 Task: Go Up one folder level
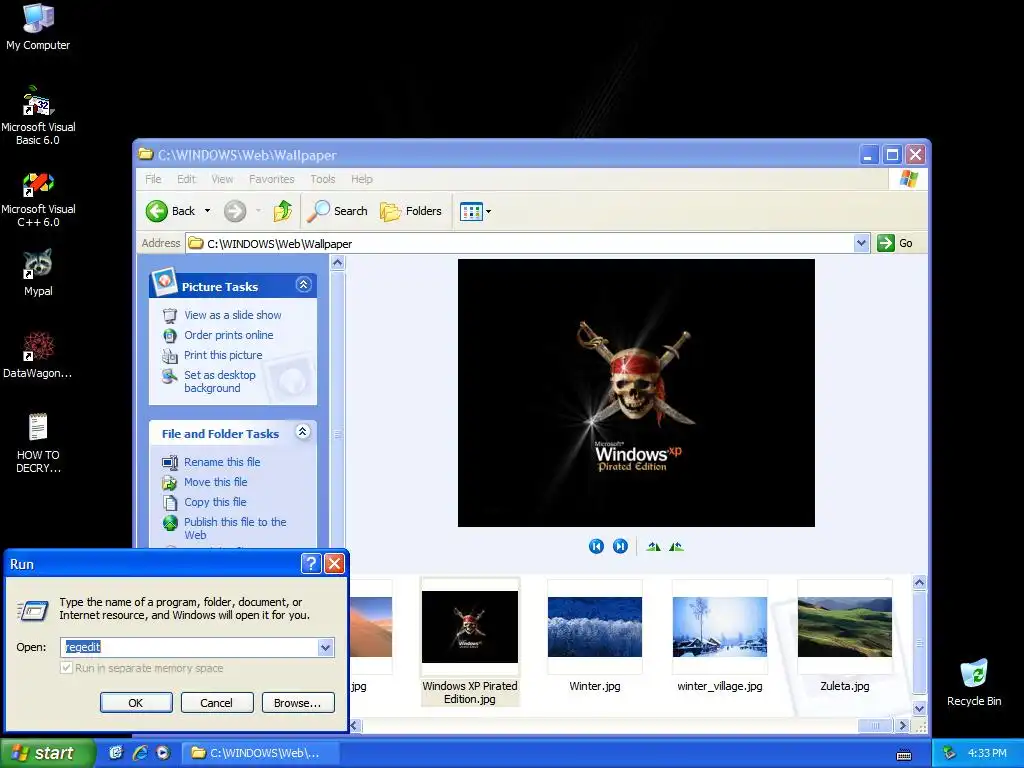pyautogui.click(x=283, y=211)
